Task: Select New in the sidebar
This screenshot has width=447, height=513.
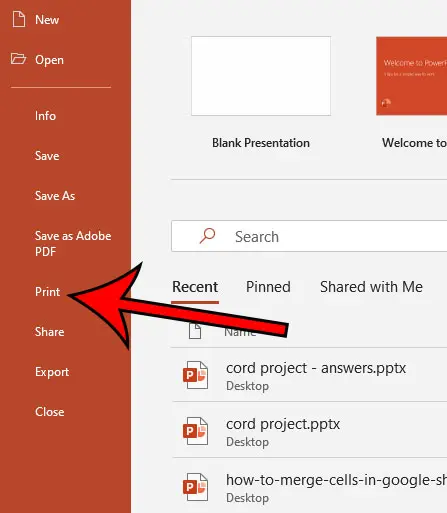Action: click(47, 20)
